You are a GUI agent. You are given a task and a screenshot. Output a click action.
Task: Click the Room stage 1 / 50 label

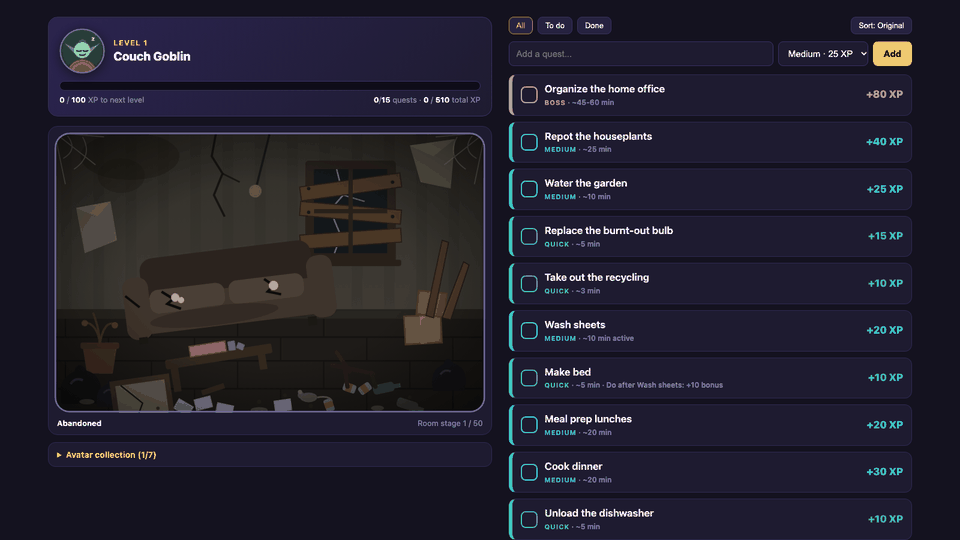[x=450, y=423]
